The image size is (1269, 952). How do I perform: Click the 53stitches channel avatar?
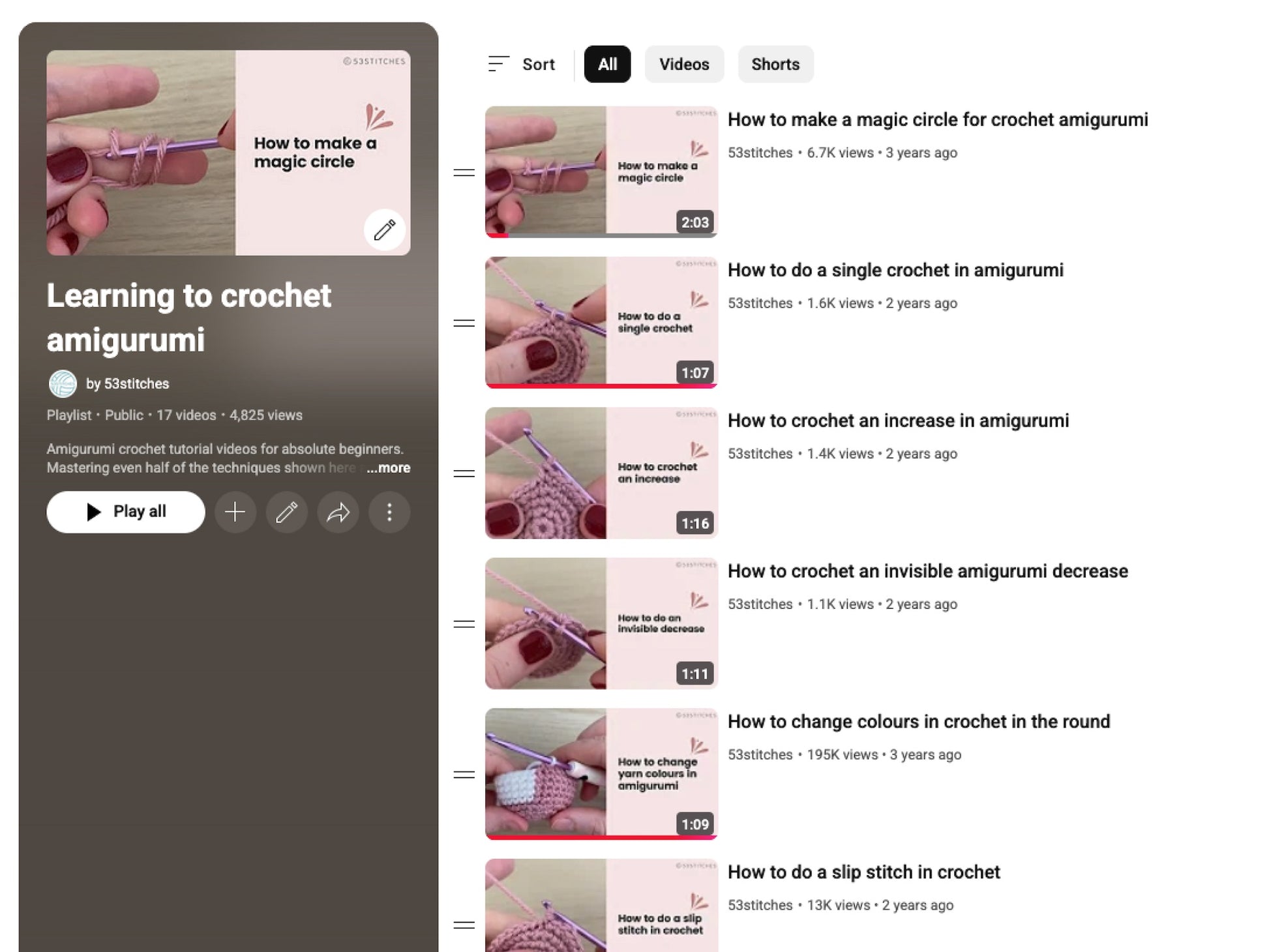pyautogui.click(x=63, y=383)
